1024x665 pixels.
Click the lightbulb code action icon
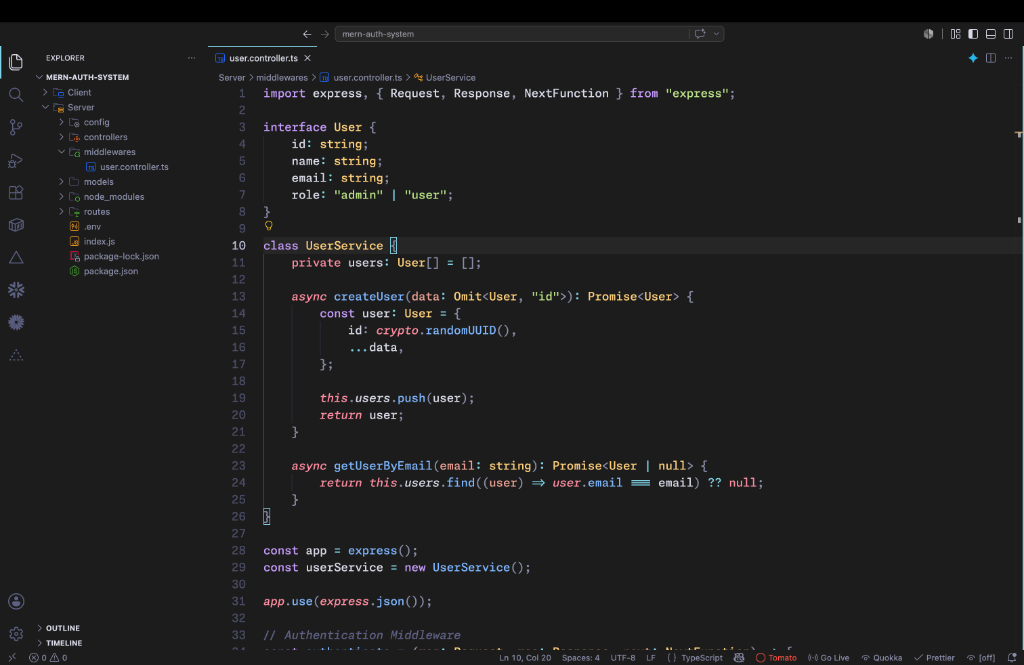tap(268, 225)
